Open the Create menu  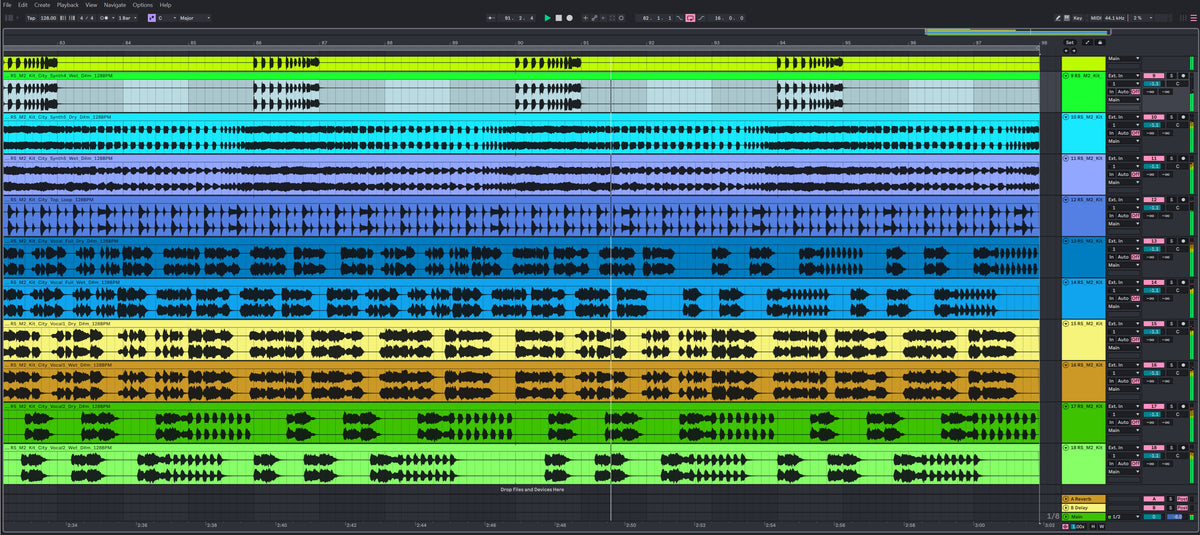tap(42, 5)
